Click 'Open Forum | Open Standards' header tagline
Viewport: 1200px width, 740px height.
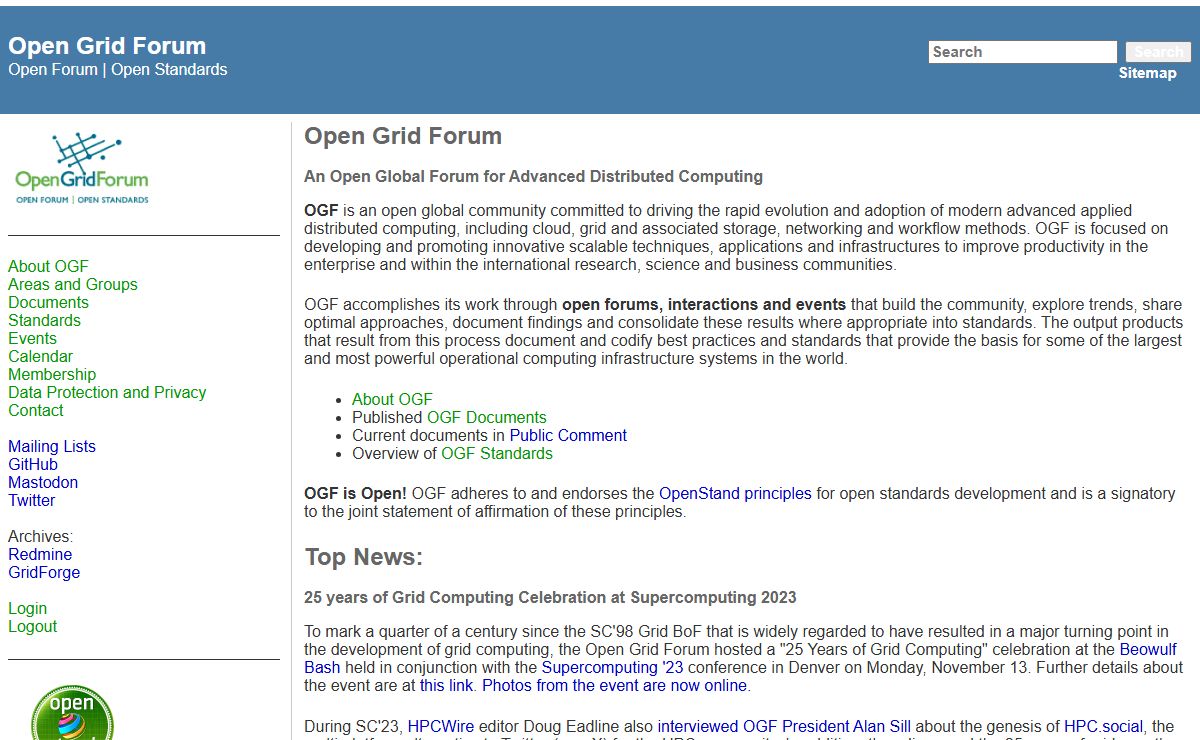point(118,69)
